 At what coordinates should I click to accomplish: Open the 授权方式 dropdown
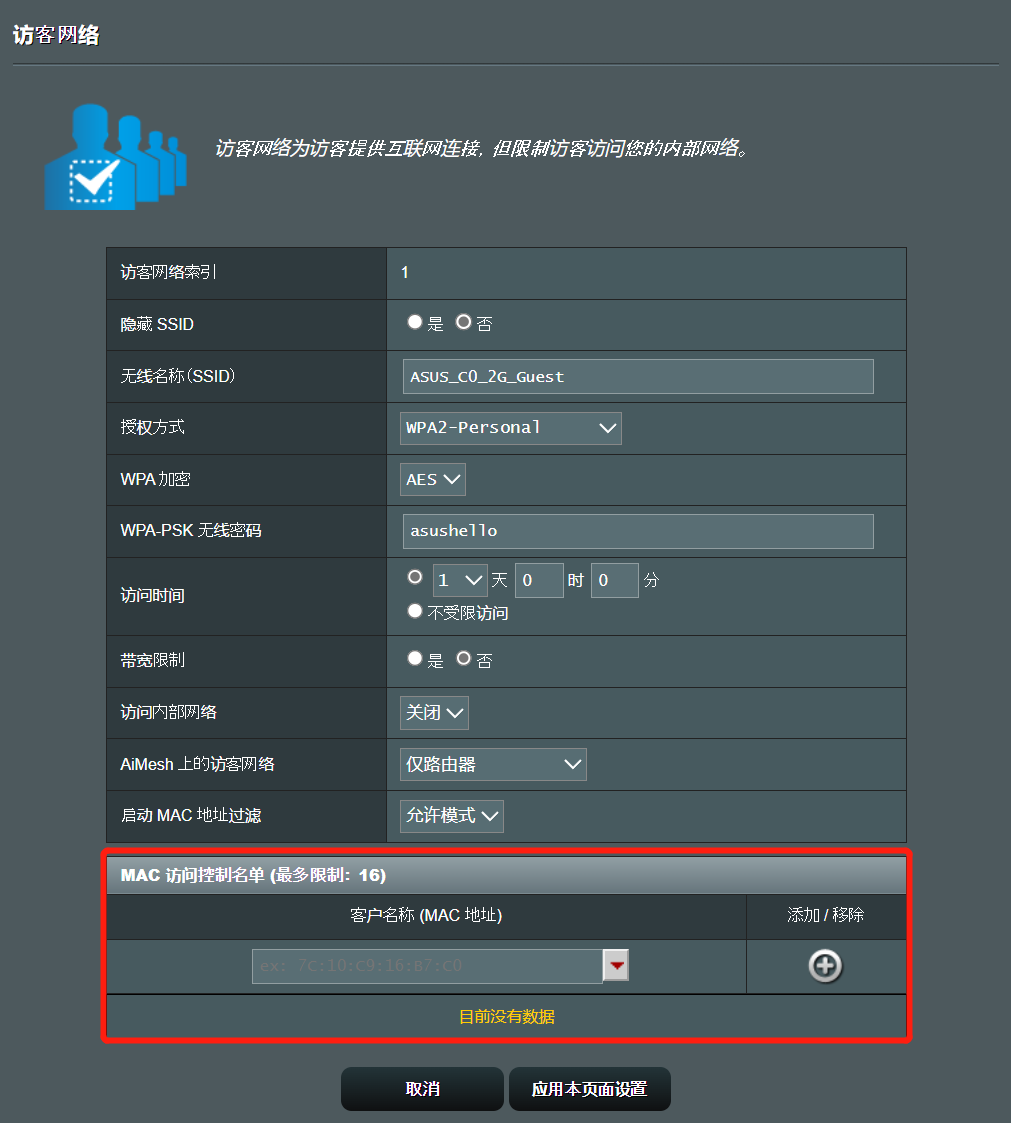point(510,427)
